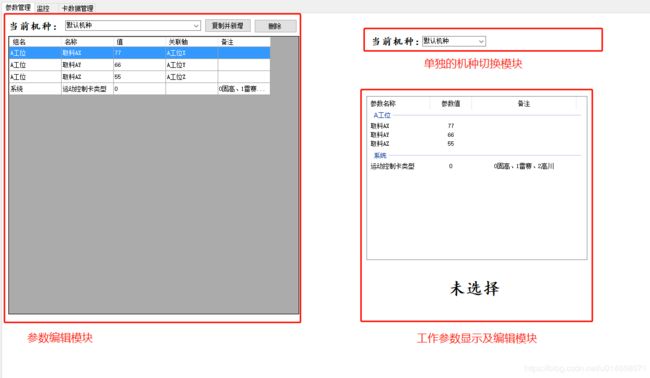Click 备注 header in the editing table
This screenshot has width=650, height=378.
244,42
